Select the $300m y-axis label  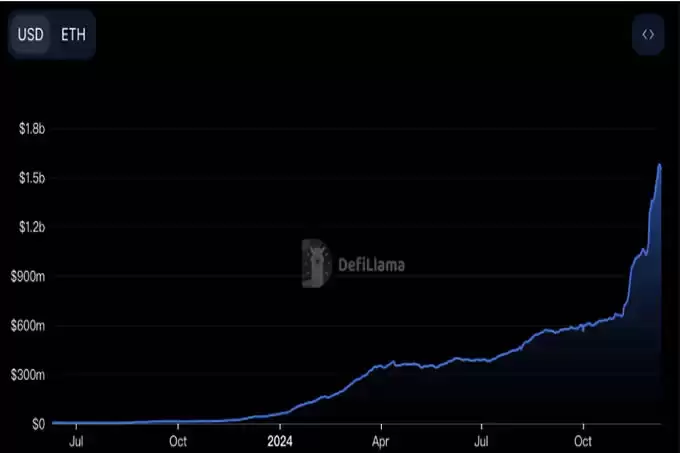click(28, 375)
